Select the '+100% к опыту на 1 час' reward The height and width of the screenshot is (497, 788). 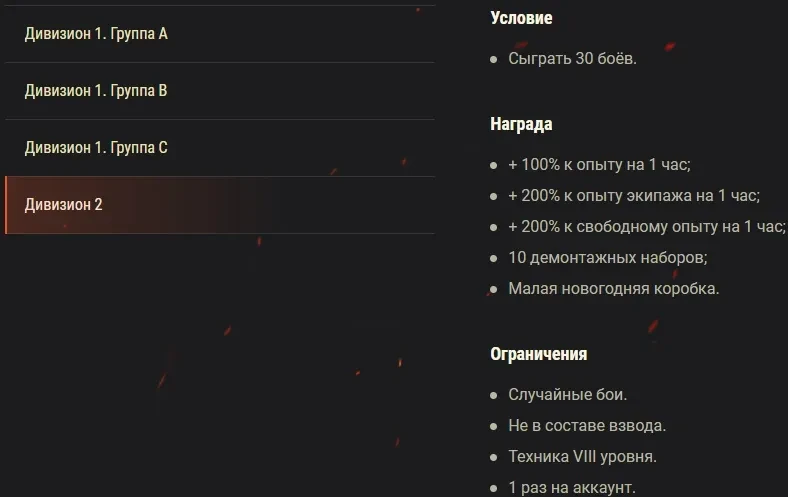click(x=599, y=165)
